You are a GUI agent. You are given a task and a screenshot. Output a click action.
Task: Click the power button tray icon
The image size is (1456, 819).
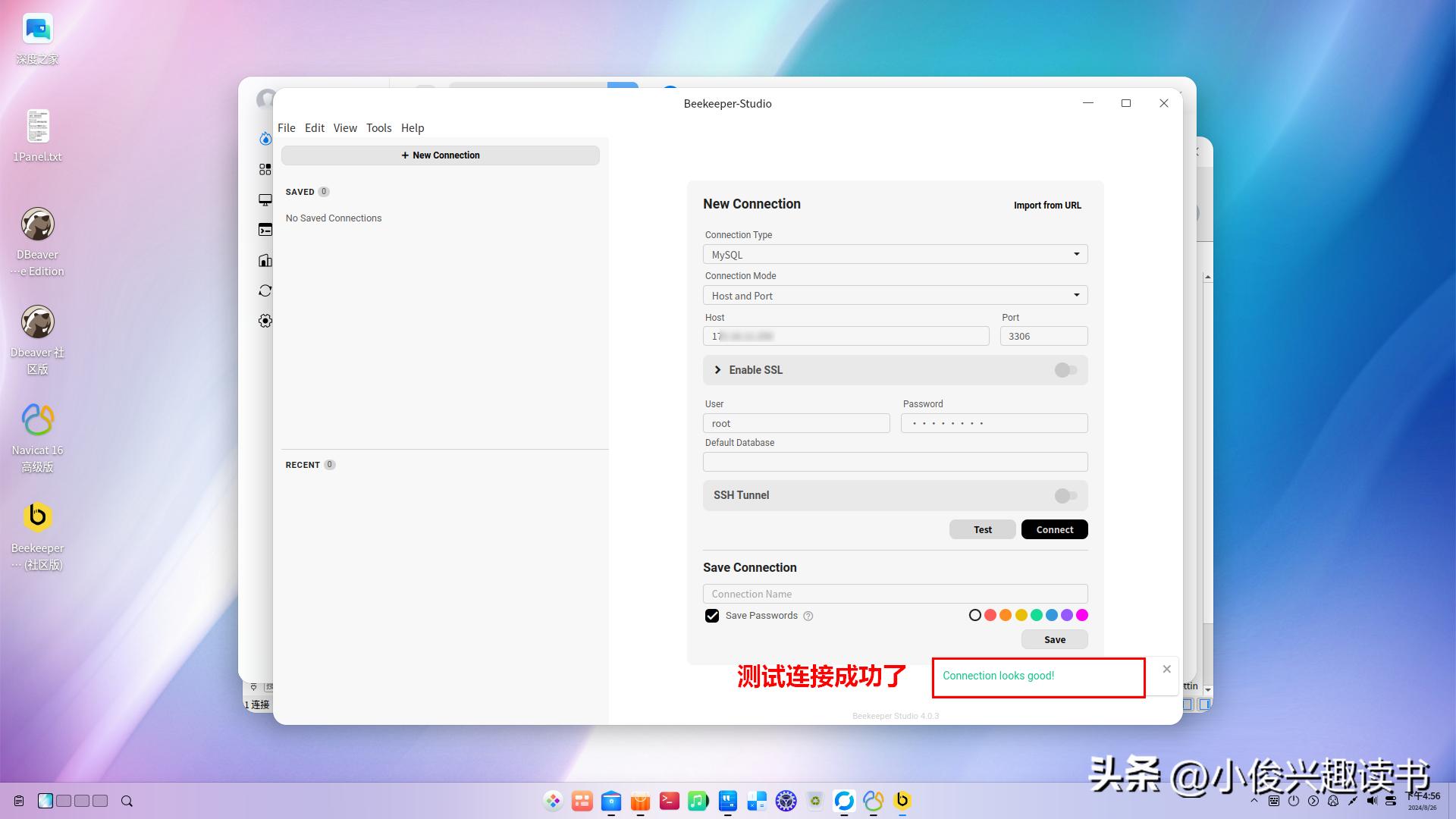pos(1294,801)
